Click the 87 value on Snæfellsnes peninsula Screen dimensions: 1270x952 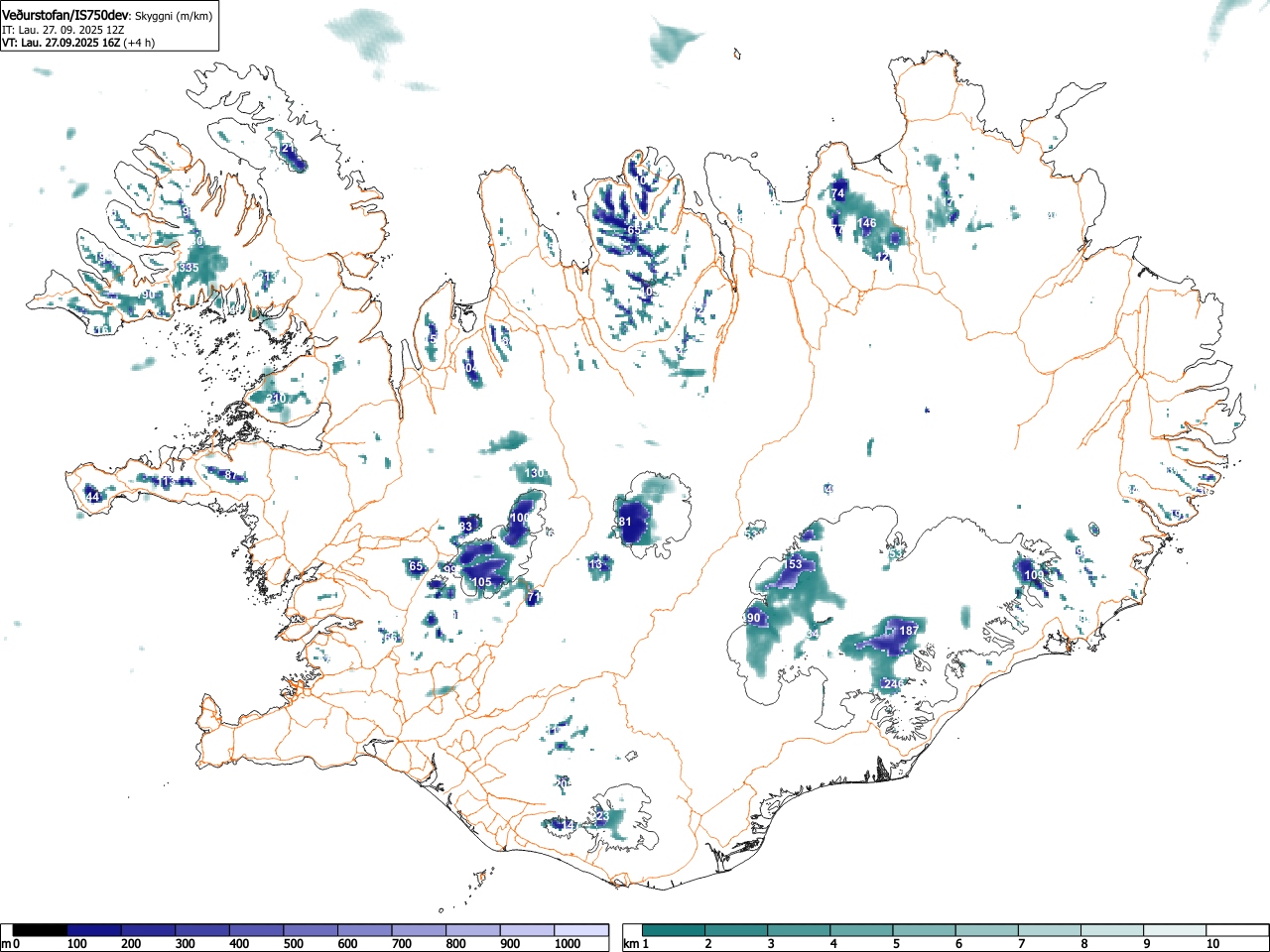[x=231, y=475]
